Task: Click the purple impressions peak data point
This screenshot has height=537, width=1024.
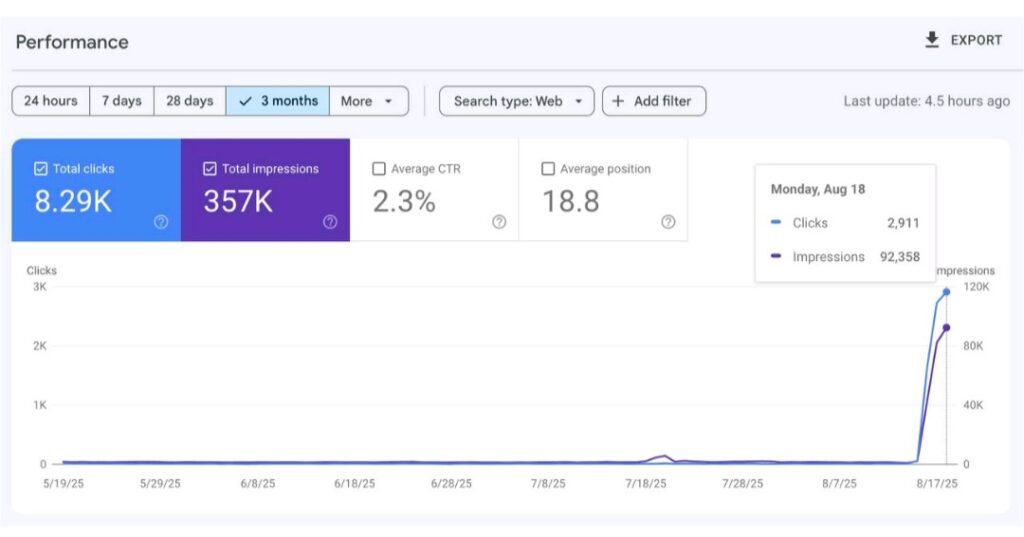Action: tap(946, 327)
